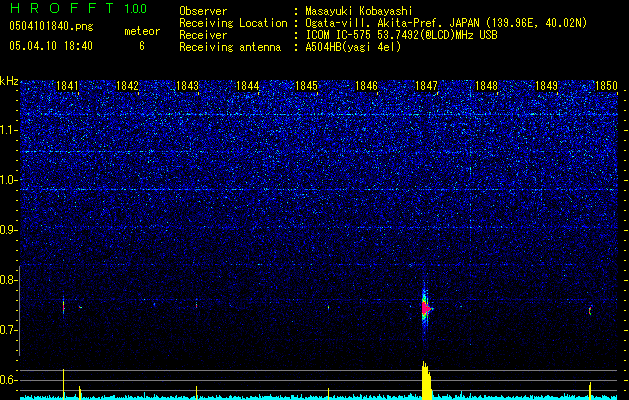This screenshot has height=400, width=629.
Task: Click the kHz axis unit label
Action: [9, 81]
